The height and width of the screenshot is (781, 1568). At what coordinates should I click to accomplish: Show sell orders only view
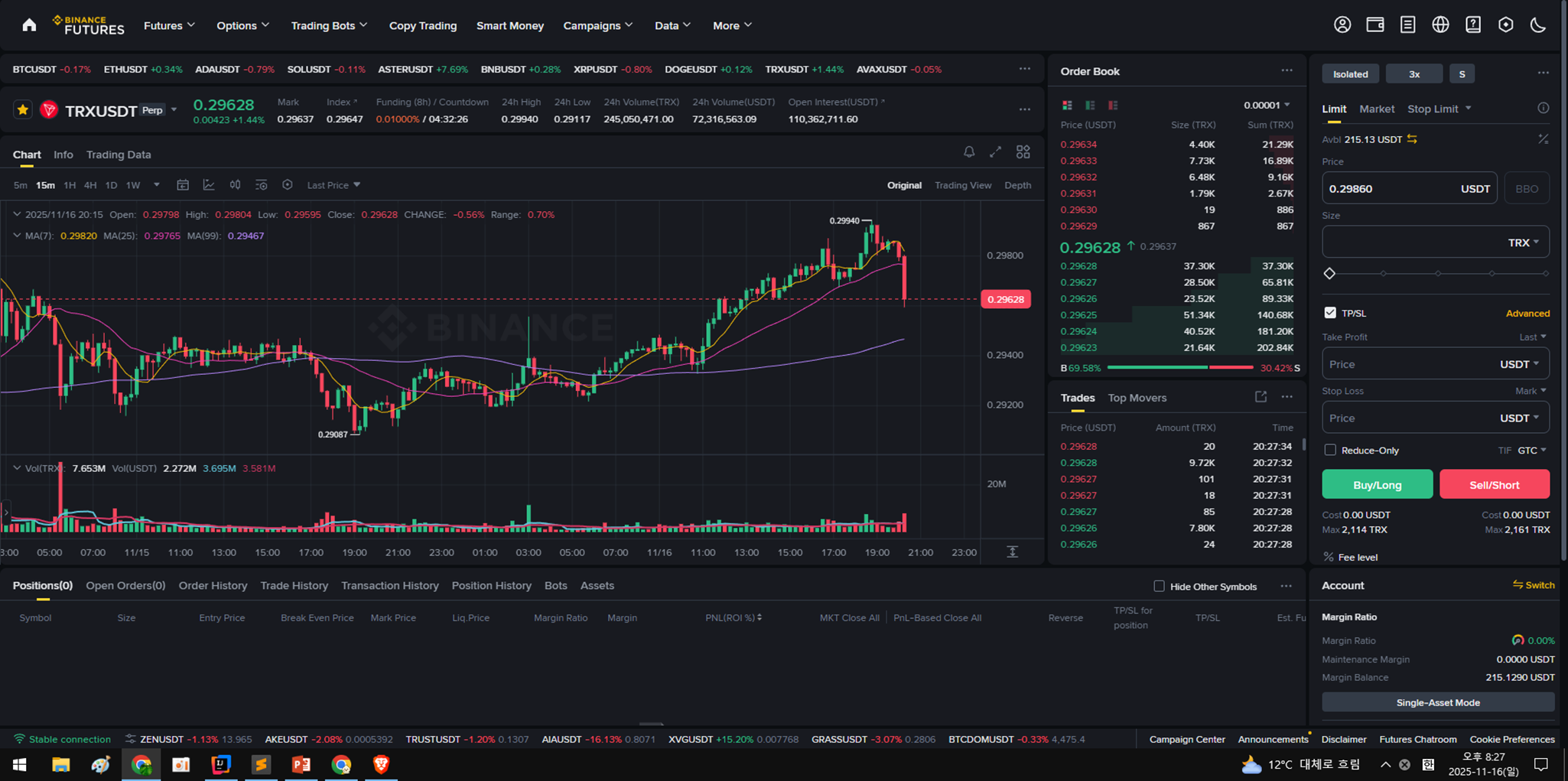point(1113,105)
